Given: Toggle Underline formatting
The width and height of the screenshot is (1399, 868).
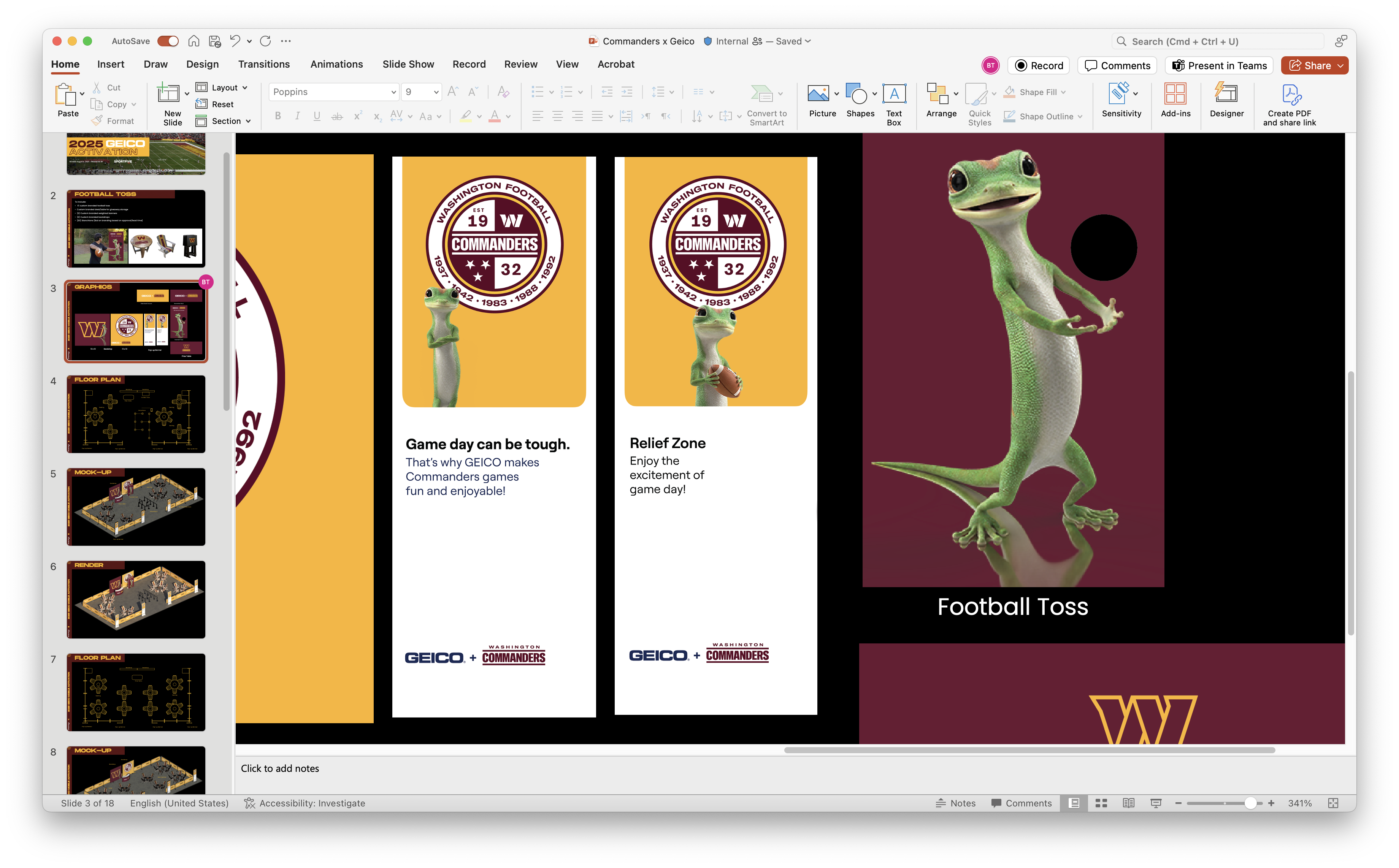Looking at the screenshot, I should (317, 117).
